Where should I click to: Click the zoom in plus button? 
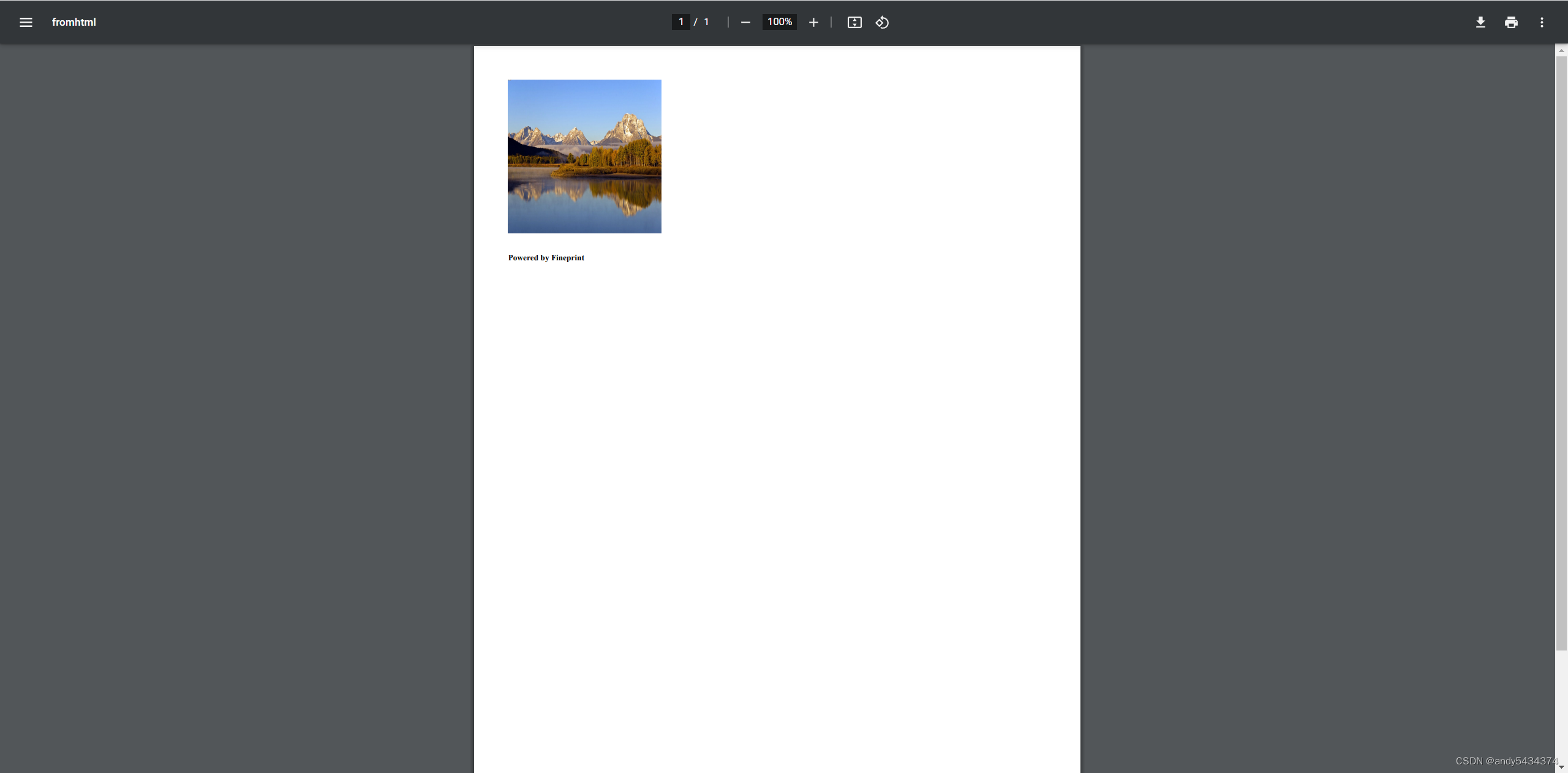813,22
